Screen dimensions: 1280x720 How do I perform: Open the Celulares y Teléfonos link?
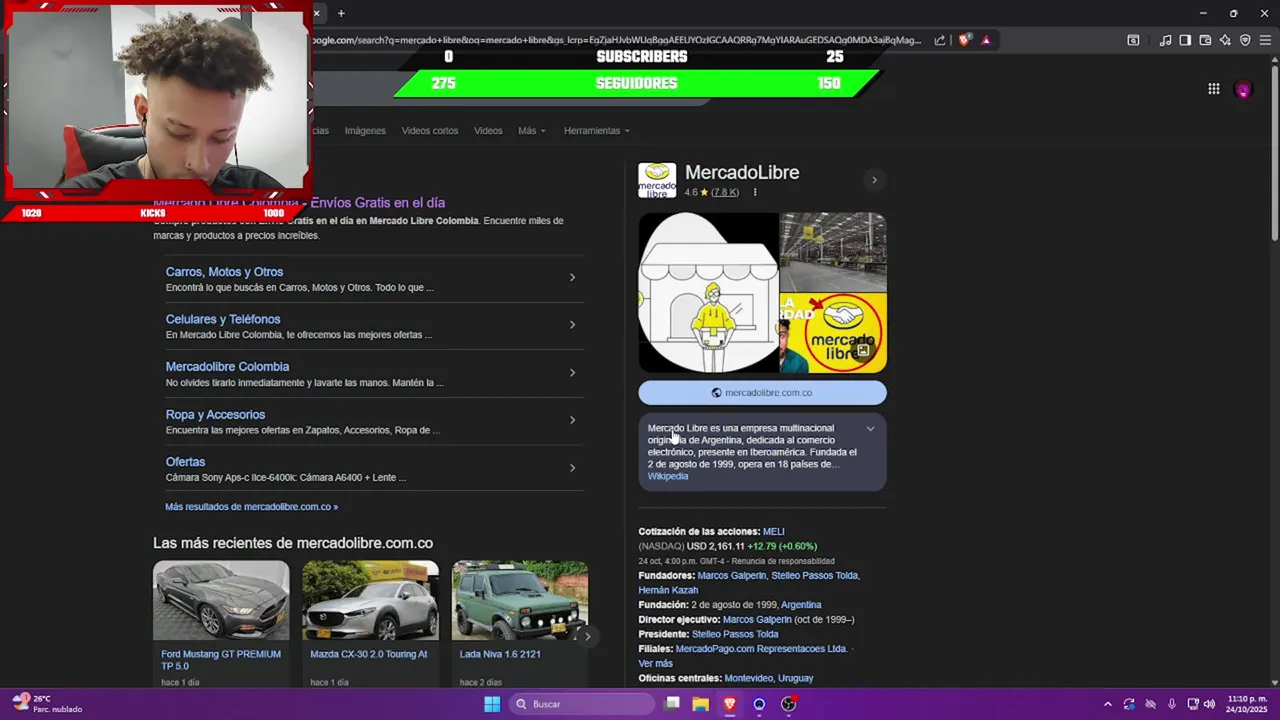pyautogui.click(x=223, y=319)
